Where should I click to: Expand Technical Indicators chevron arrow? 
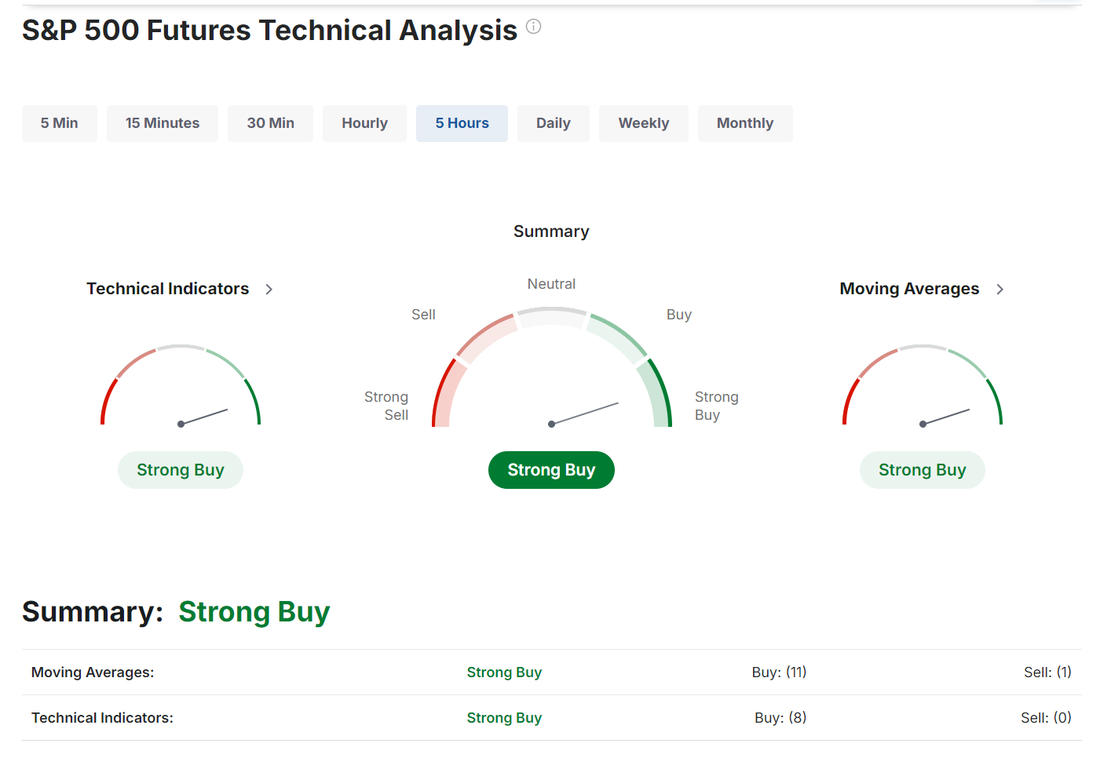click(269, 289)
